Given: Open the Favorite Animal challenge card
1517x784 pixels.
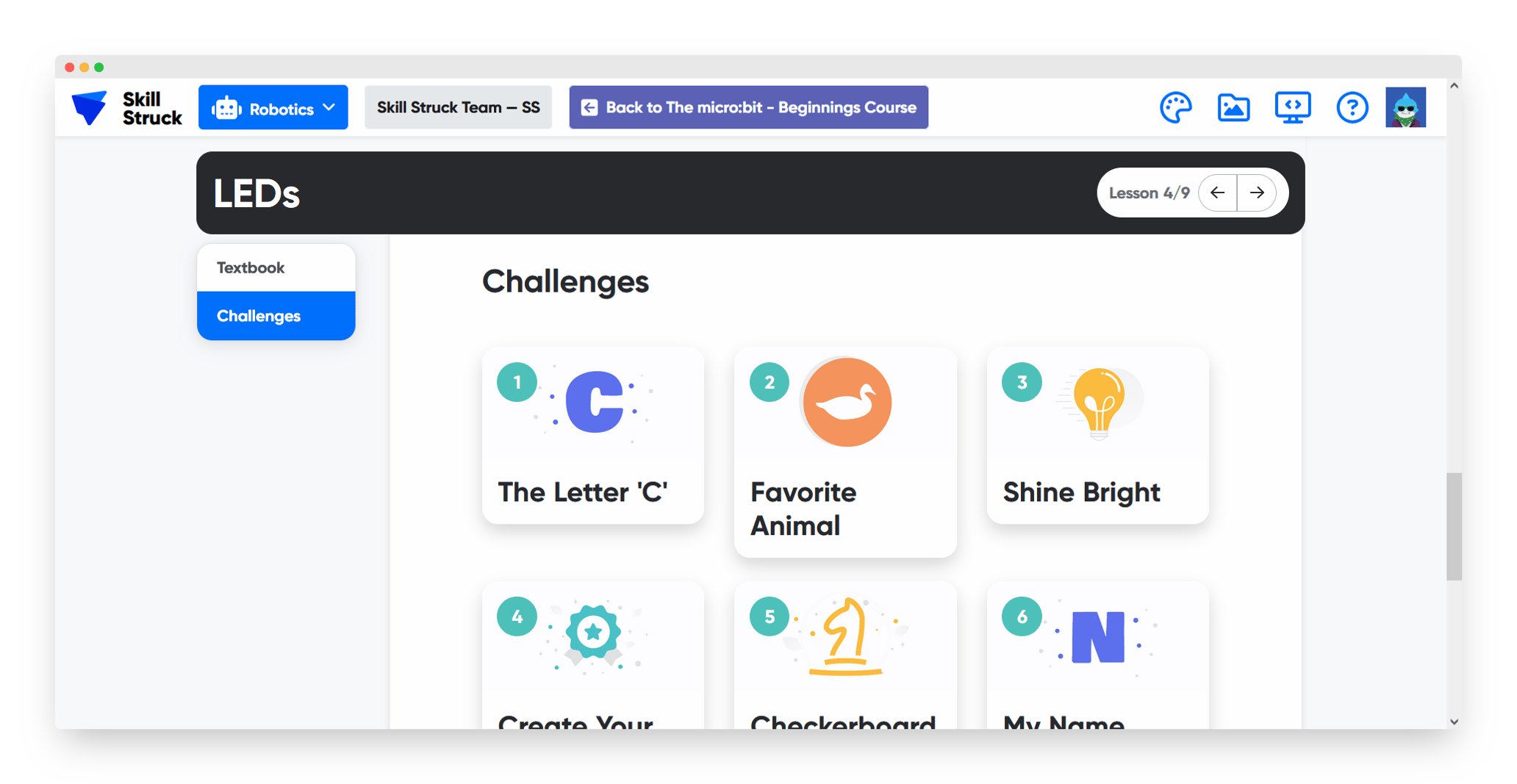Looking at the screenshot, I should pyautogui.click(x=845, y=452).
